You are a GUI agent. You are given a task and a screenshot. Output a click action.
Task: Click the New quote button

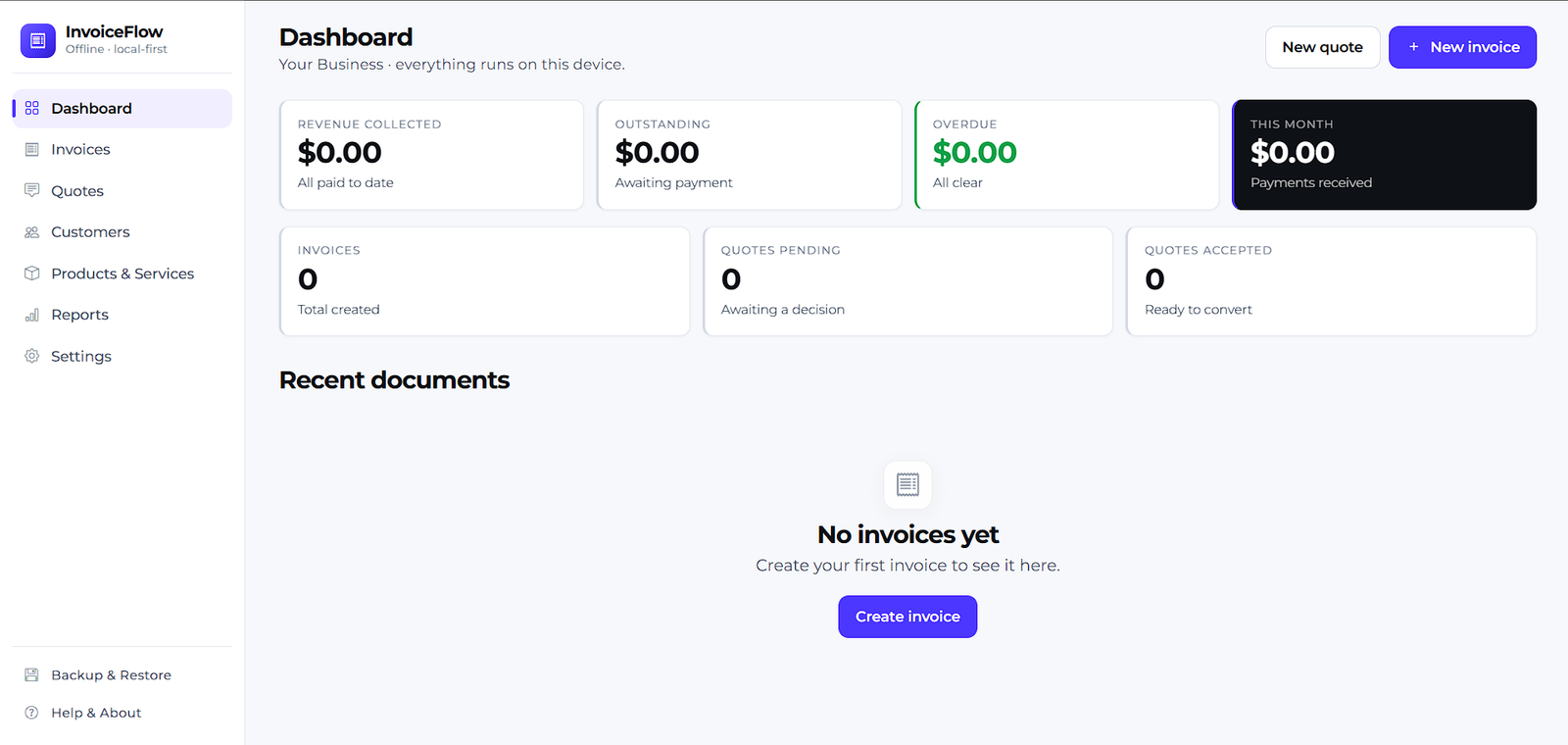pos(1323,47)
